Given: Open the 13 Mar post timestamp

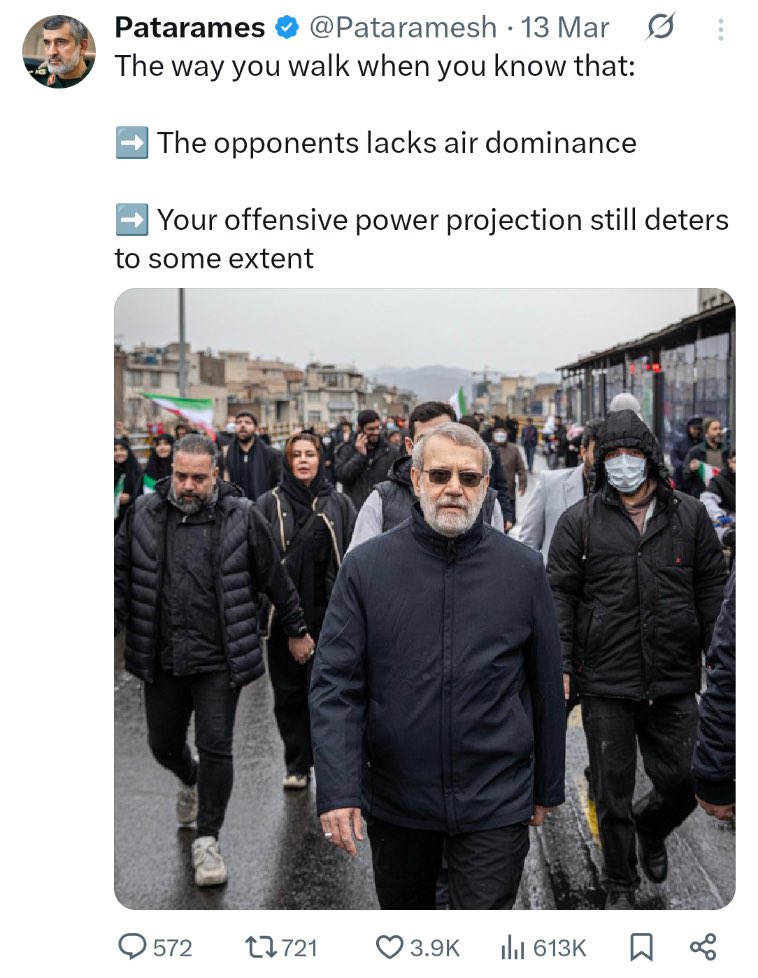Looking at the screenshot, I should 565,28.
